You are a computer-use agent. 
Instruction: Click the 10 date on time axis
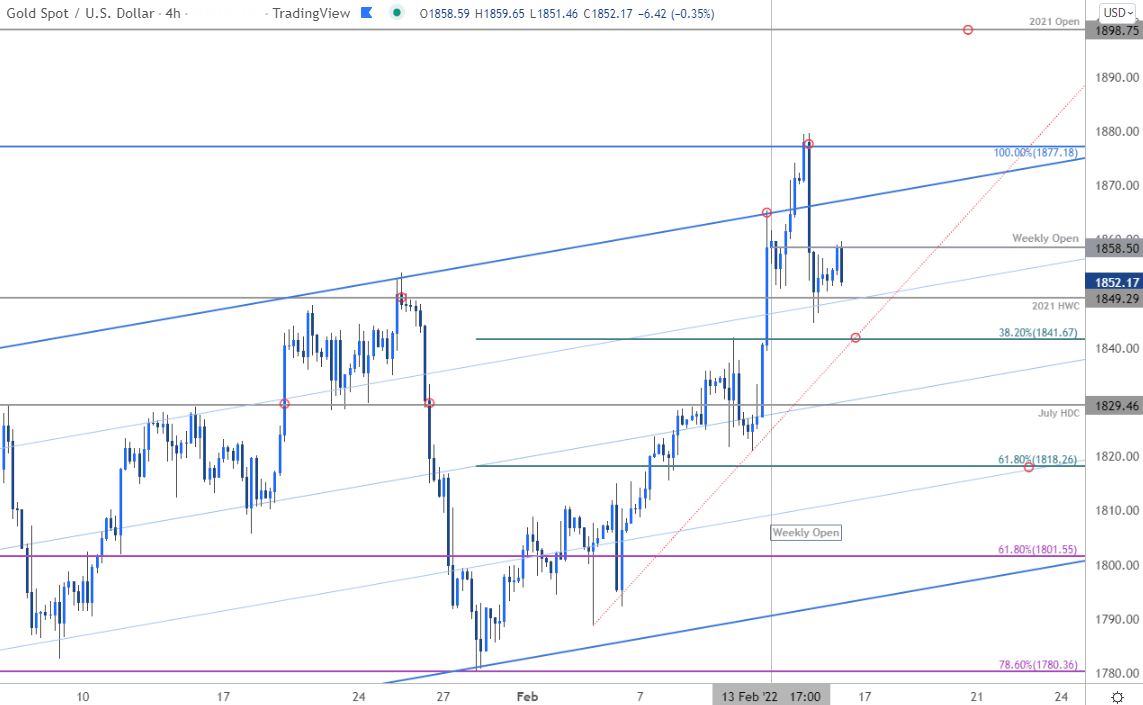click(x=82, y=696)
